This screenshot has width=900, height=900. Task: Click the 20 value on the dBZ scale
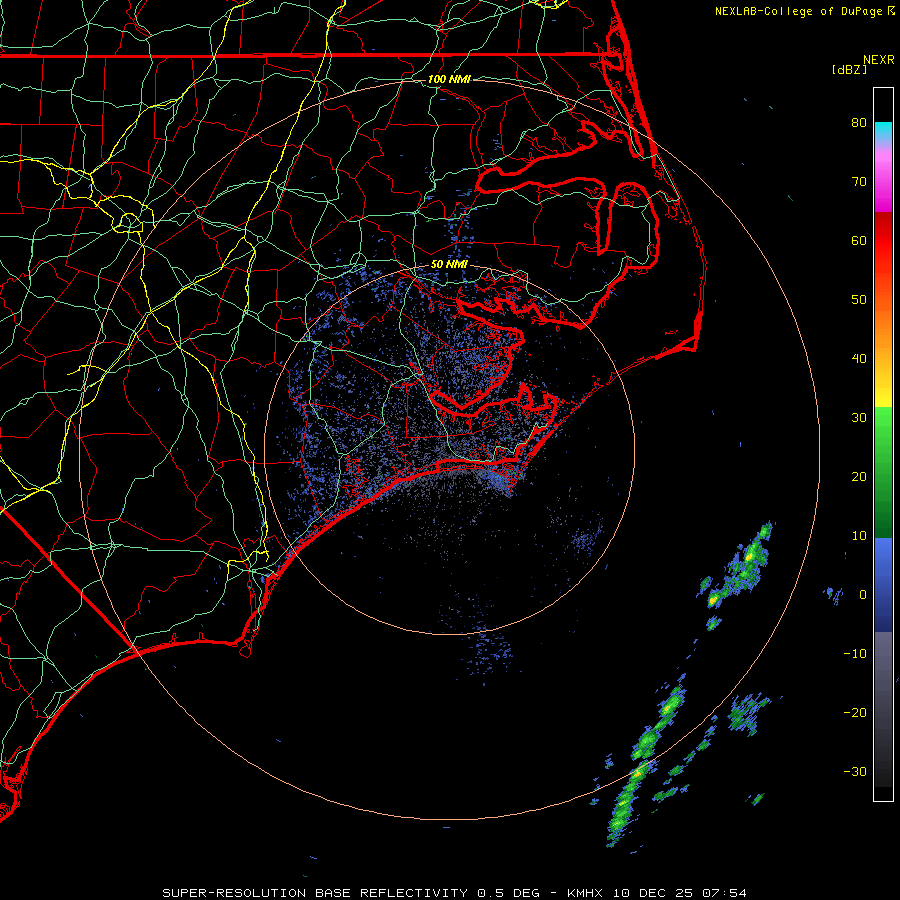click(859, 477)
